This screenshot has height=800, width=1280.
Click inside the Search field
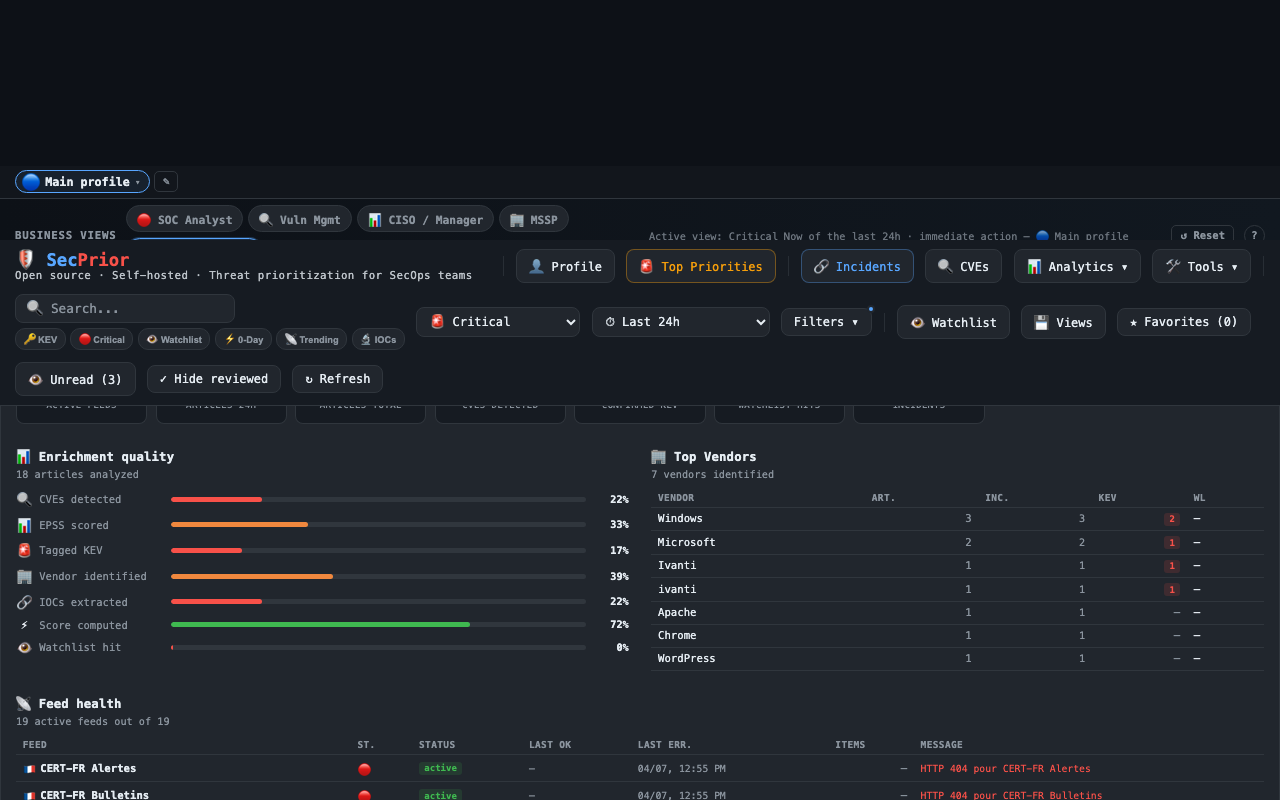point(124,308)
